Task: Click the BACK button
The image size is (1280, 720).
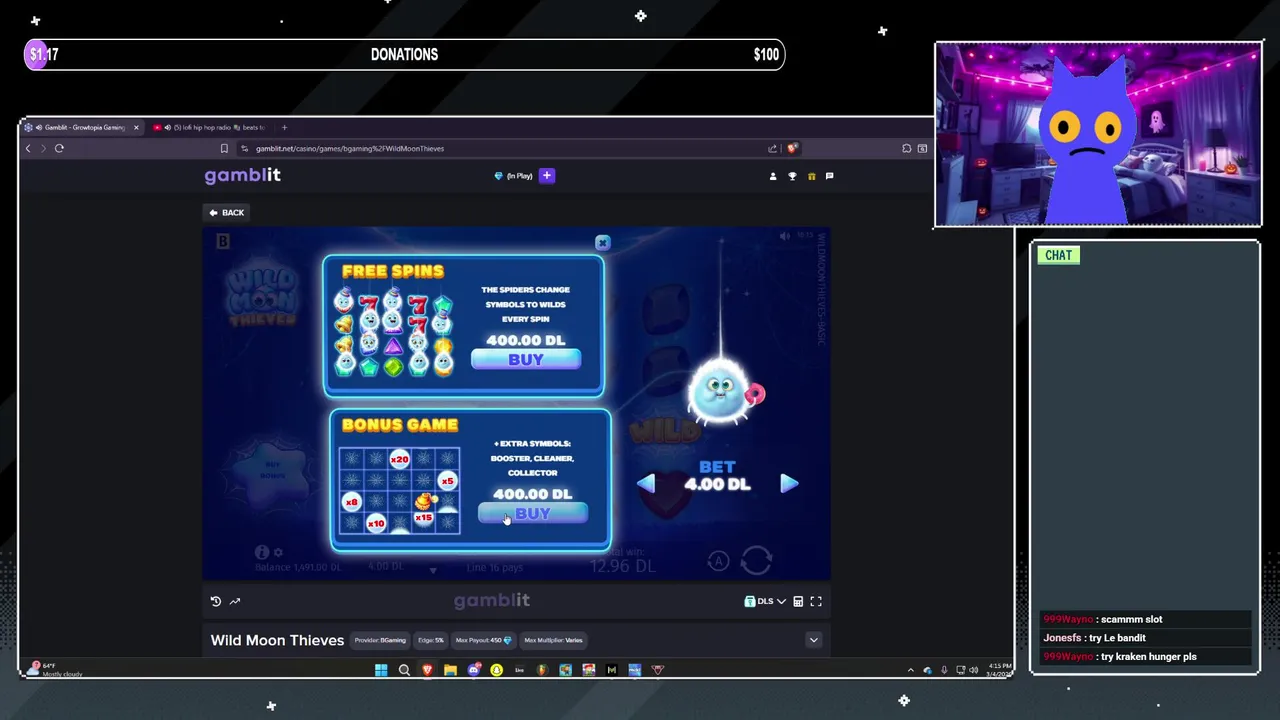Action: (x=226, y=212)
